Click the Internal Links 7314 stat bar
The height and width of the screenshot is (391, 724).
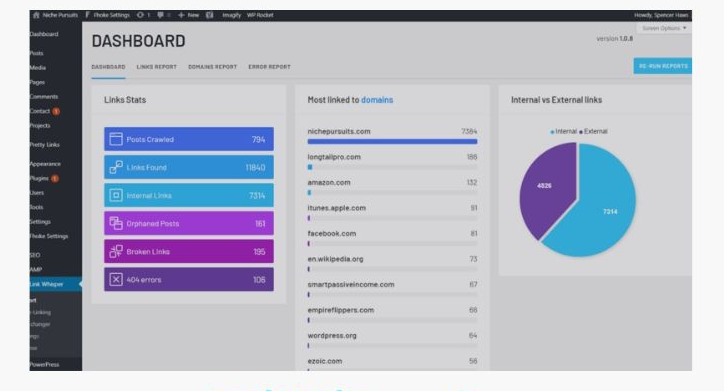pyautogui.click(x=189, y=195)
